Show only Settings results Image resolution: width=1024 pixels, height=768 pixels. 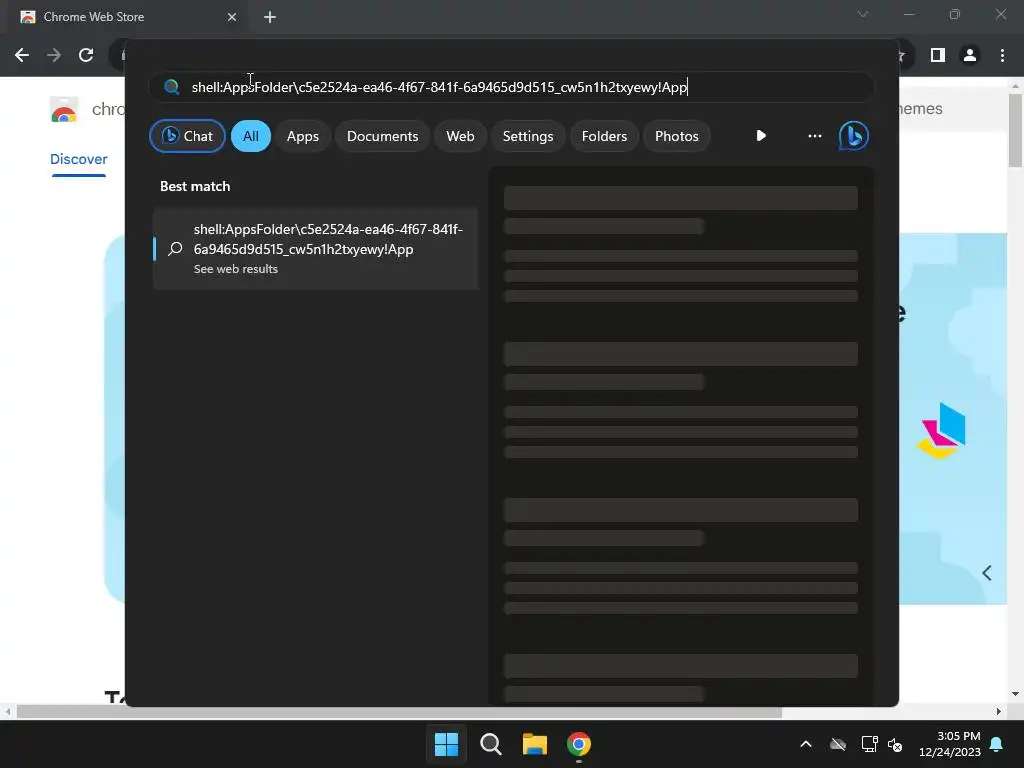click(528, 136)
